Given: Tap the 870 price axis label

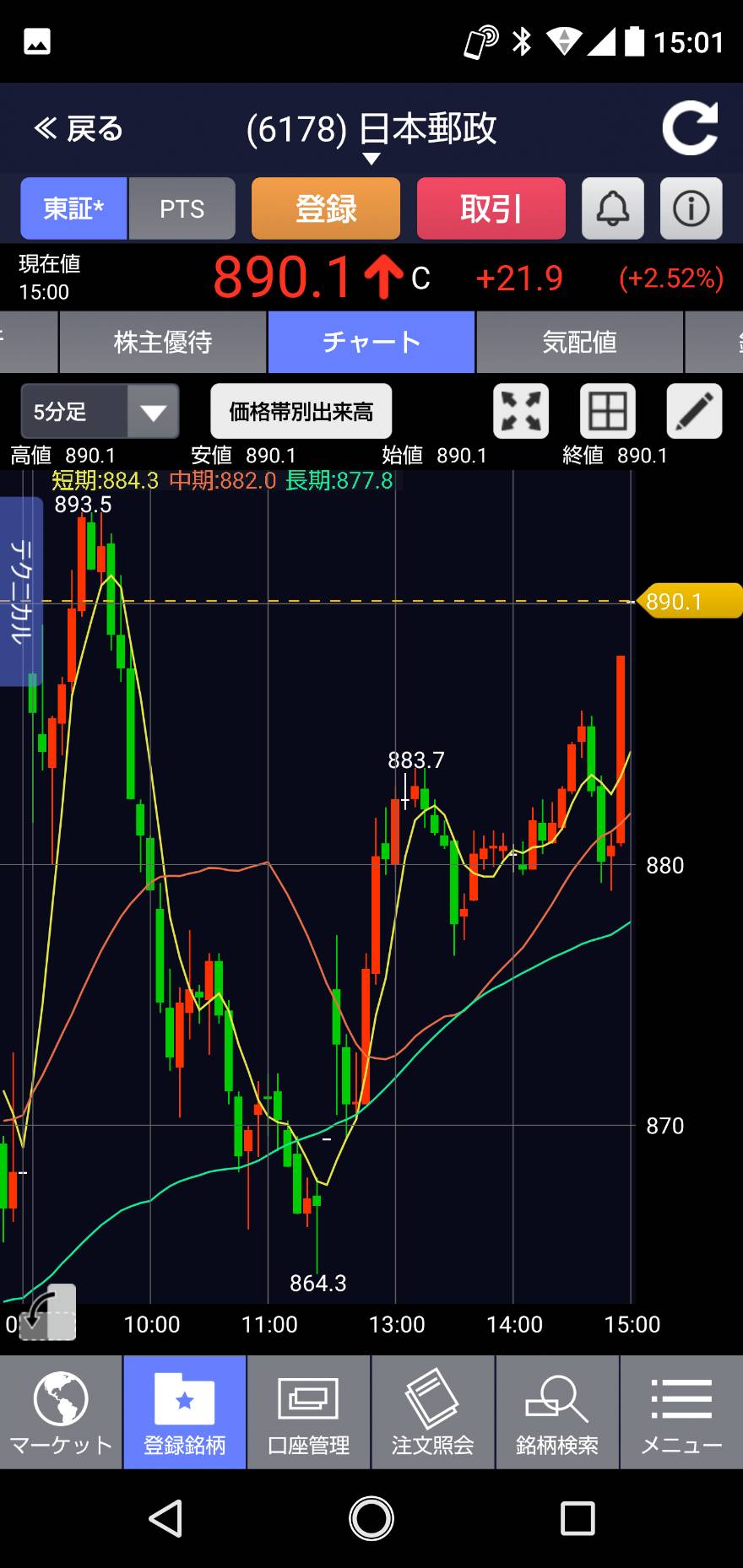Looking at the screenshot, I should coord(665,1125).
